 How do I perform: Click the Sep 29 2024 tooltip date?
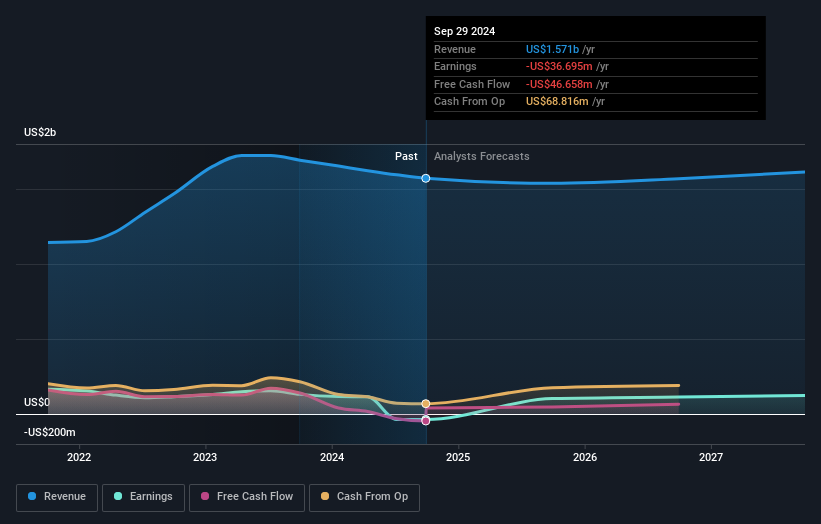464,31
